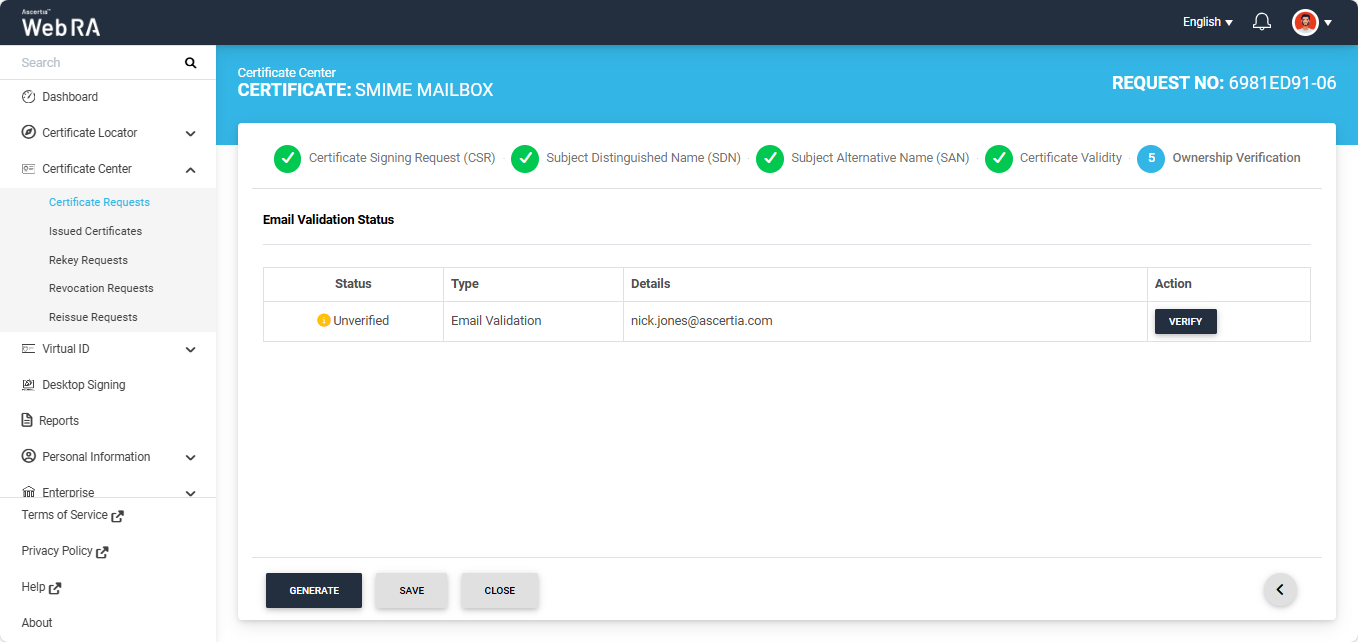Open Issued Certificates in sidebar
The image size is (1358, 642).
coord(95,231)
